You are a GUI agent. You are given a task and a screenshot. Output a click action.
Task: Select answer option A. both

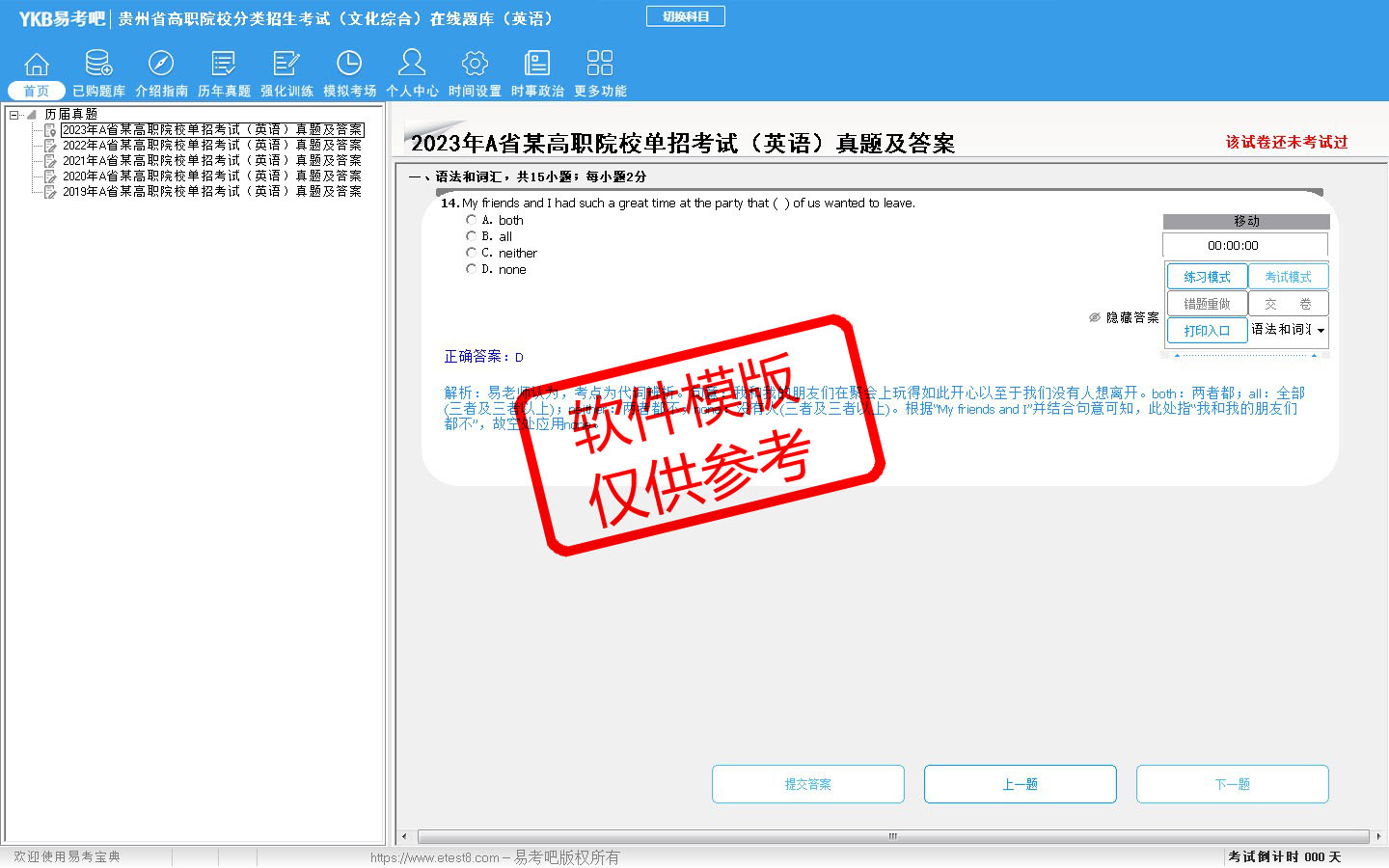pyautogui.click(x=471, y=220)
